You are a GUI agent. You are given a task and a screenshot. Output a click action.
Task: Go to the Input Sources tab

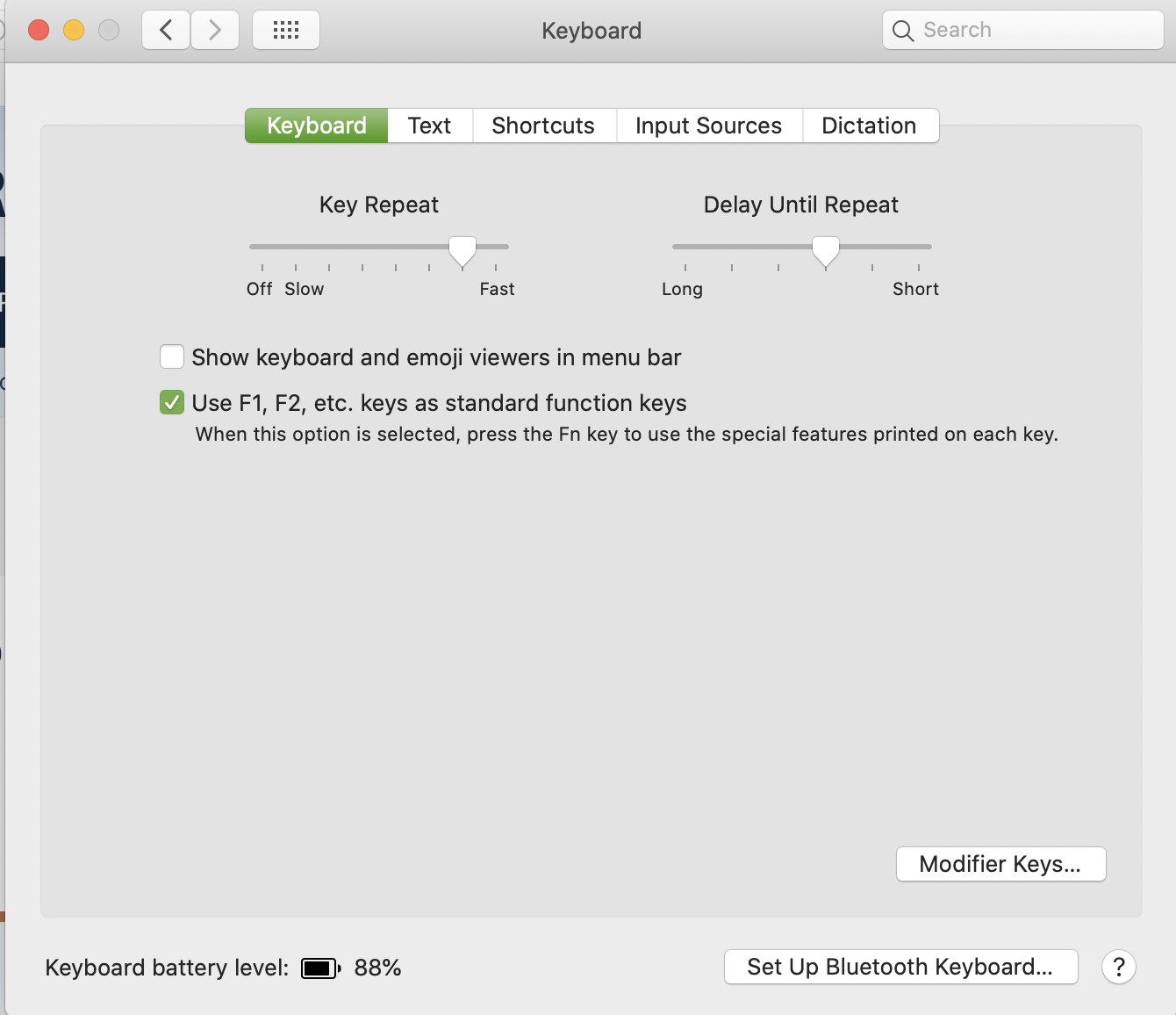[x=708, y=126]
